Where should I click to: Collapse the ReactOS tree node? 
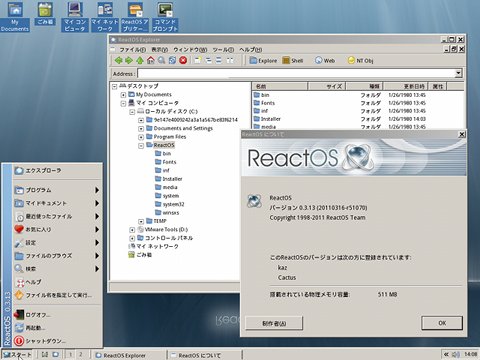[141, 146]
